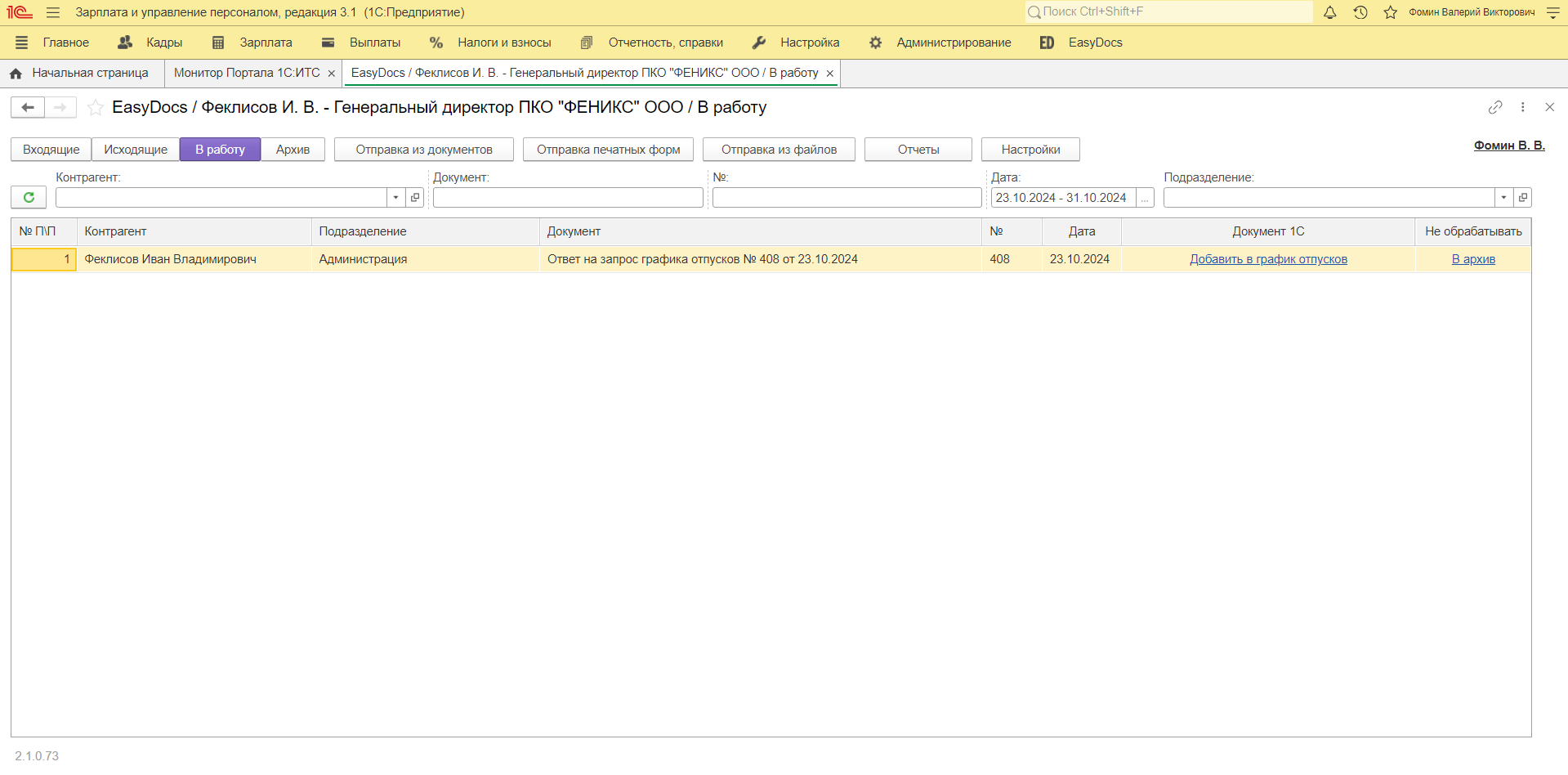Screen dimensions: 1568x775
Task: Open the date period picker ellipsis
Action: pos(1145,198)
